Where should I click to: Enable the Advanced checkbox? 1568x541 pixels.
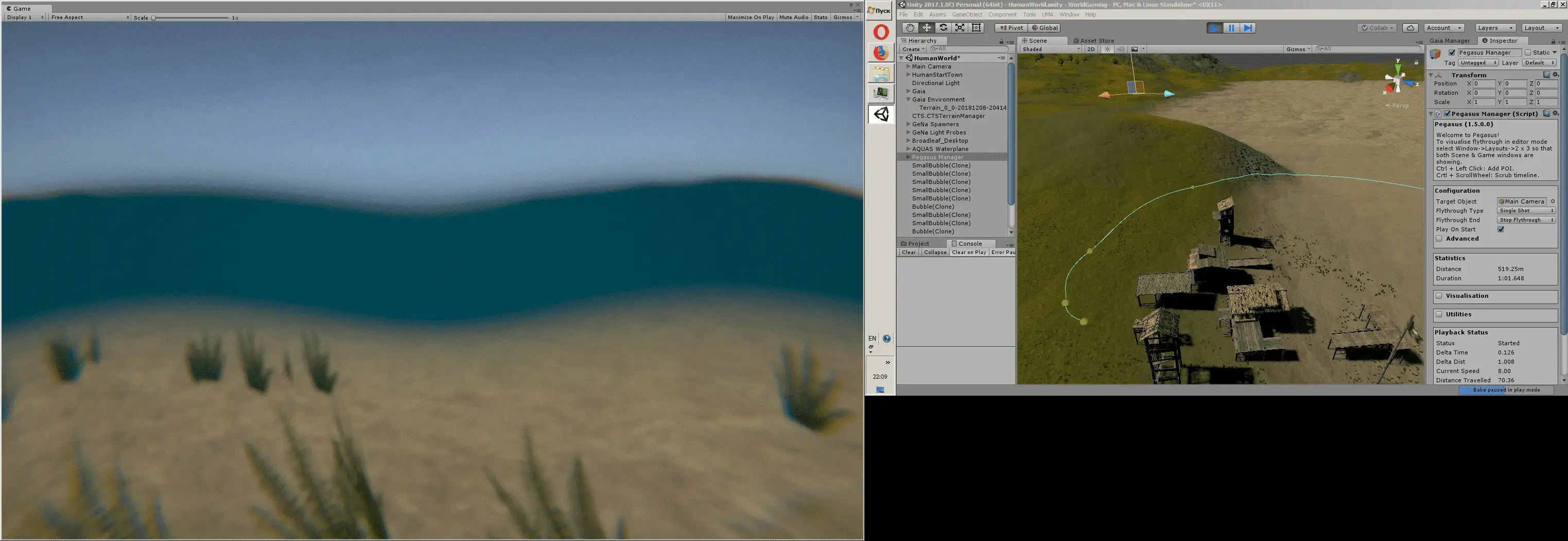[1439, 239]
